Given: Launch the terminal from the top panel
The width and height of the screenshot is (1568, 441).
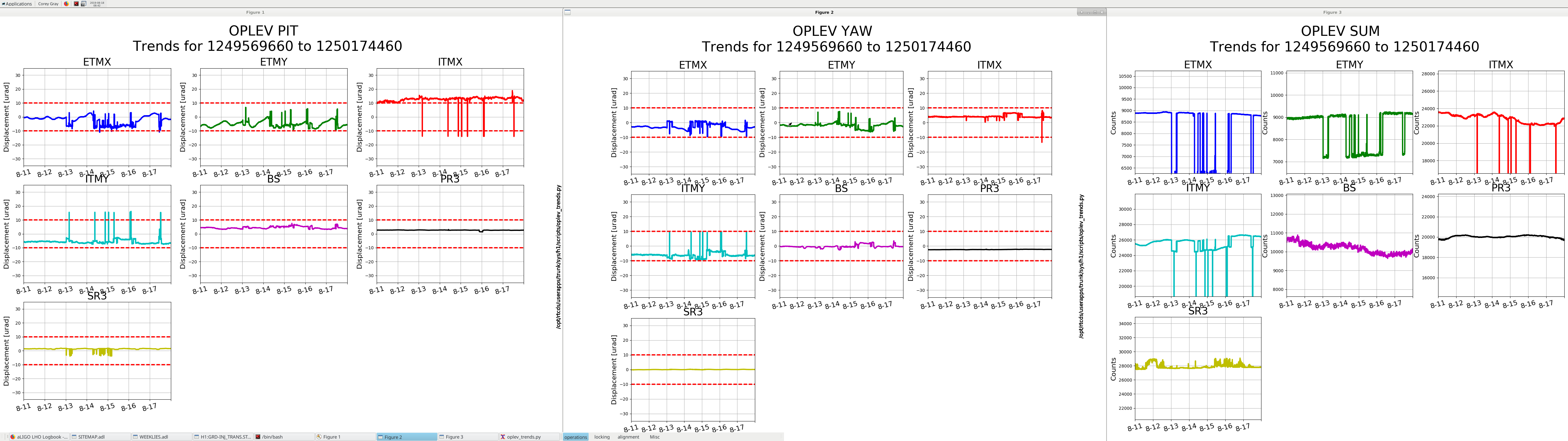Looking at the screenshot, I should point(76,4).
